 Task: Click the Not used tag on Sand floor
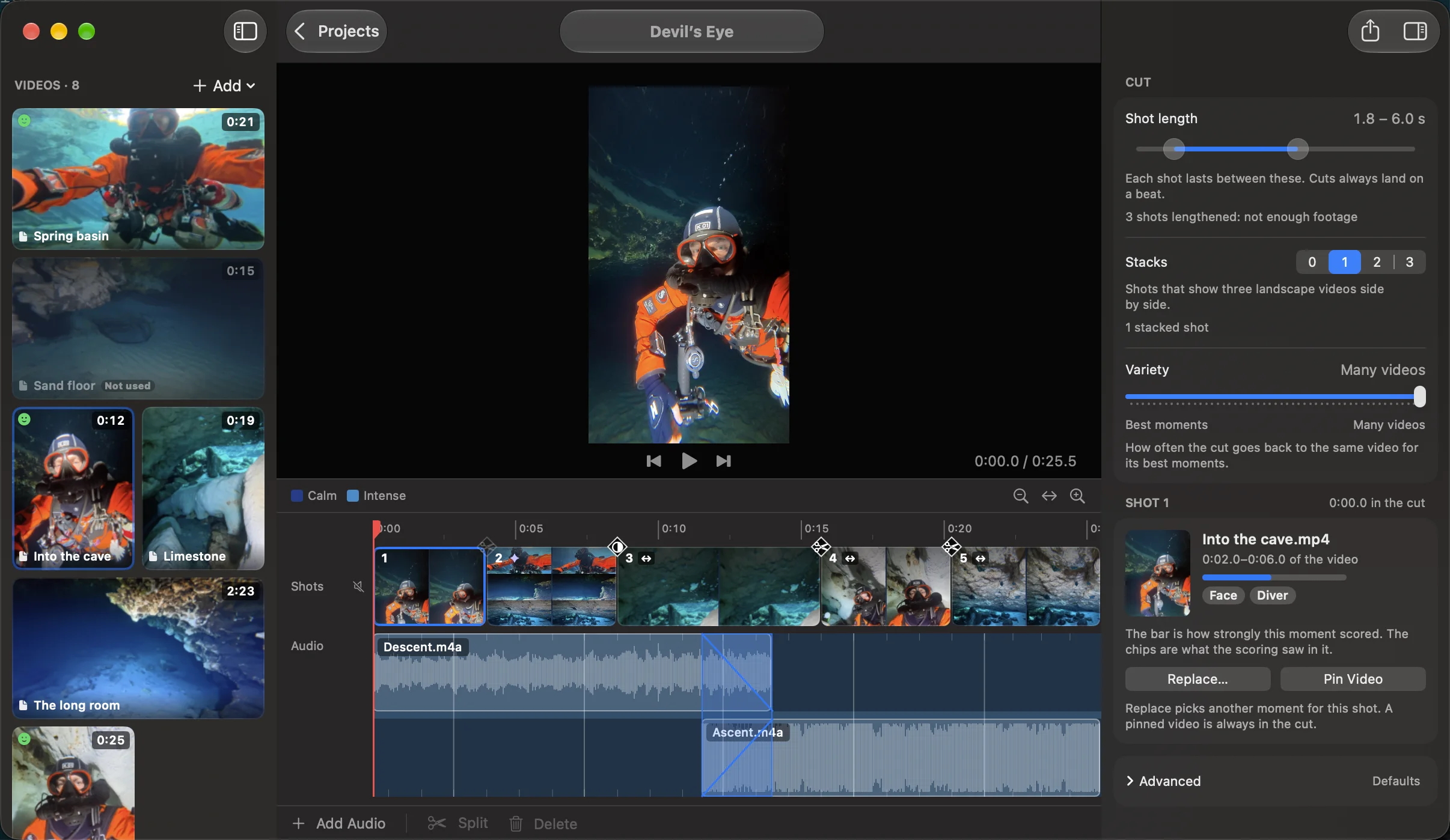tap(127, 386)
